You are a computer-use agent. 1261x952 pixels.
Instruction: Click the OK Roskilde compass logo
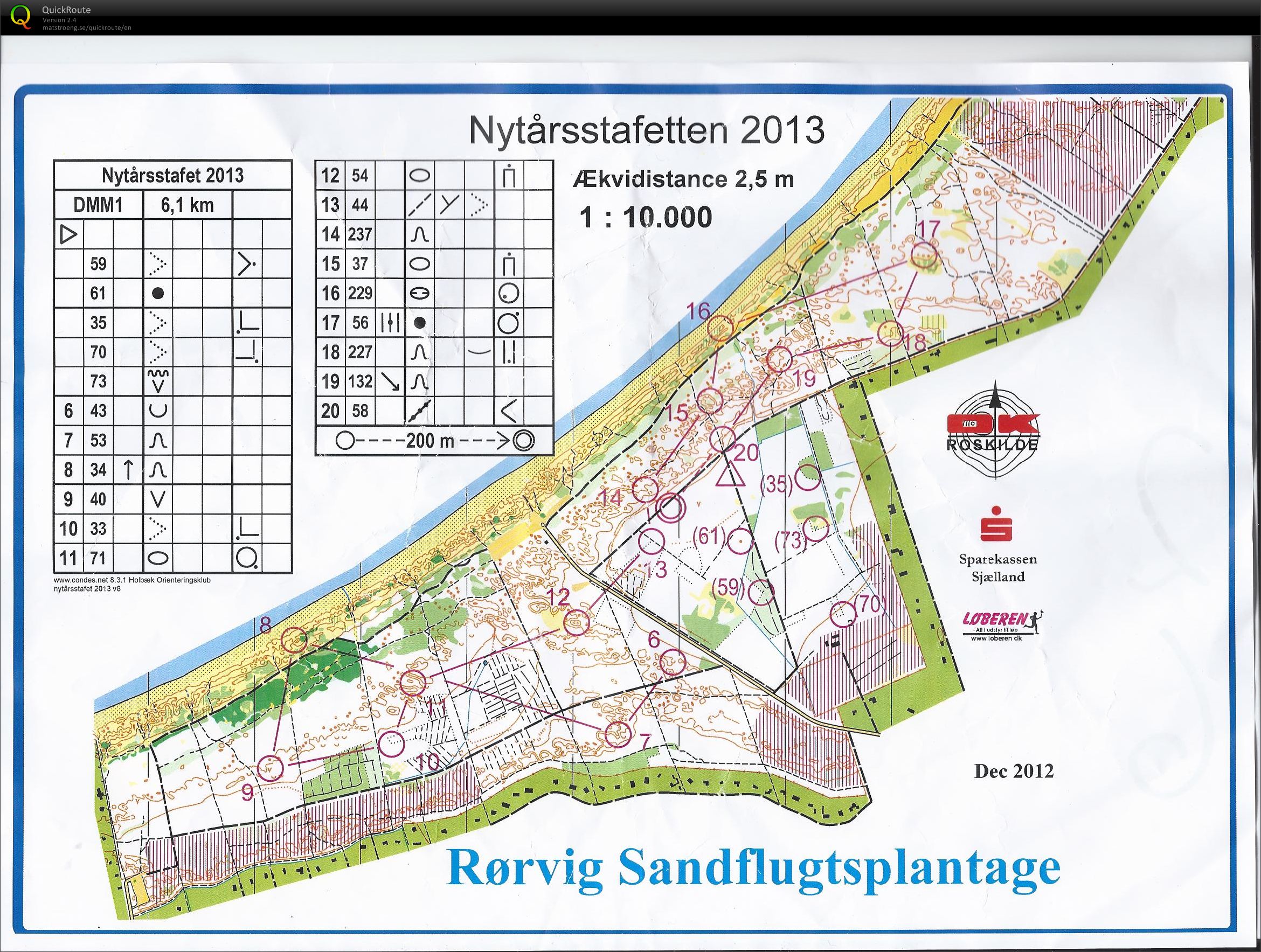(x=995, y=430)
